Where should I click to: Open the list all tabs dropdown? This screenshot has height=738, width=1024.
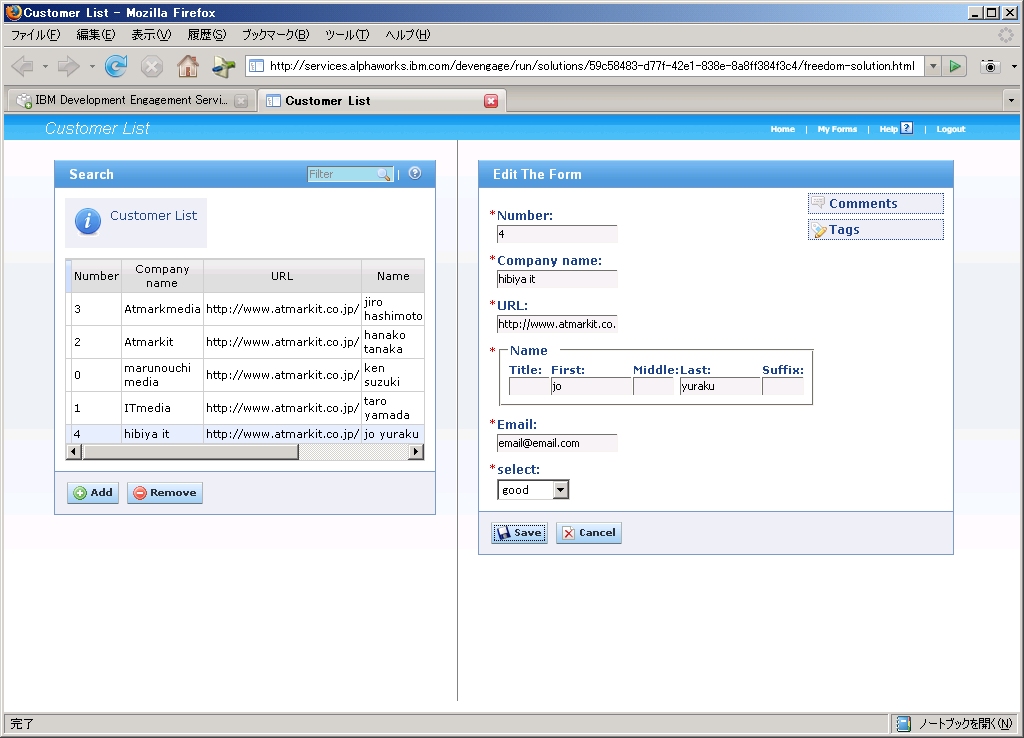click(1011, 101)
